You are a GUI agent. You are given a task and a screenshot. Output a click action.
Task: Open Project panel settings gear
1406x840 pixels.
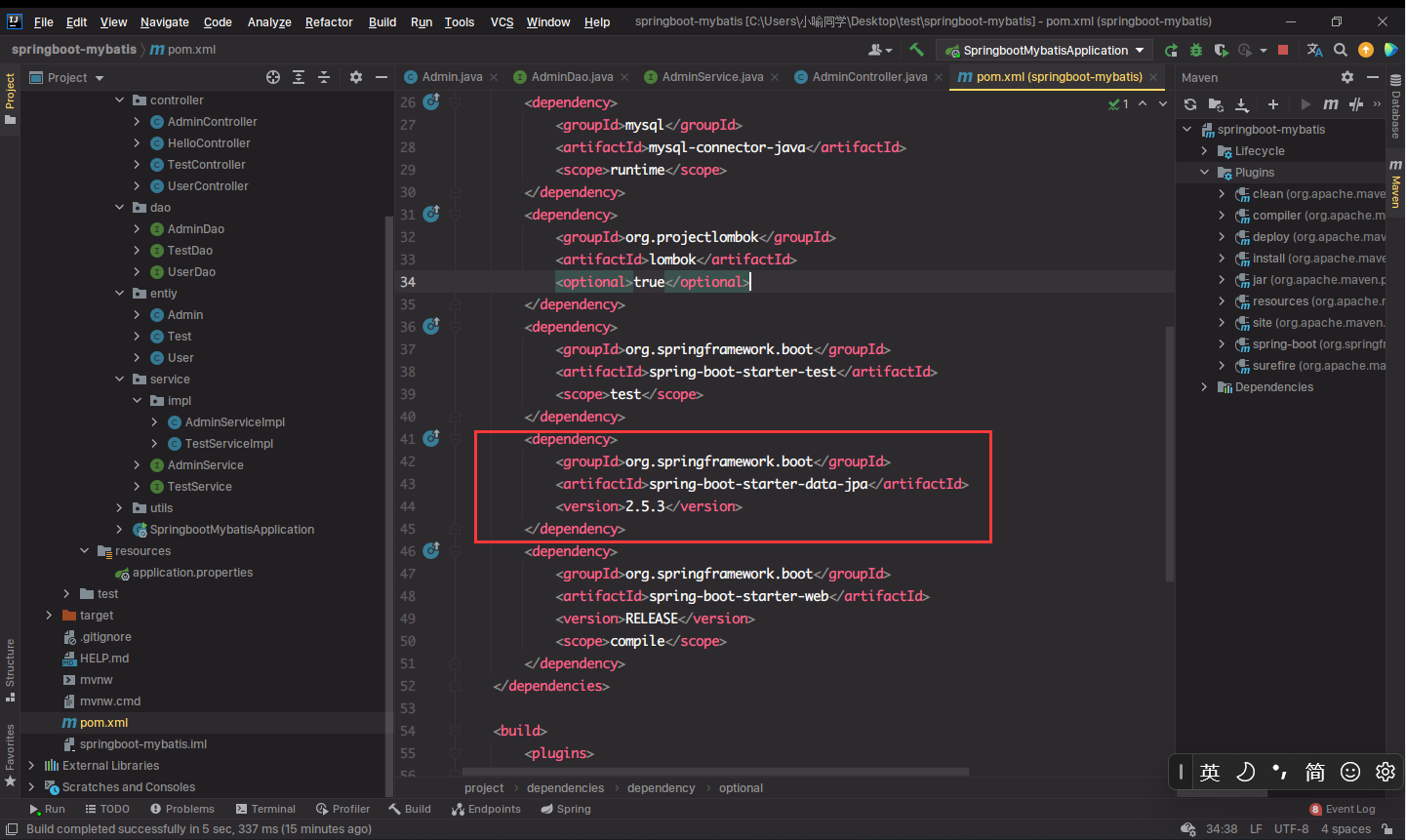click(356, 77)
